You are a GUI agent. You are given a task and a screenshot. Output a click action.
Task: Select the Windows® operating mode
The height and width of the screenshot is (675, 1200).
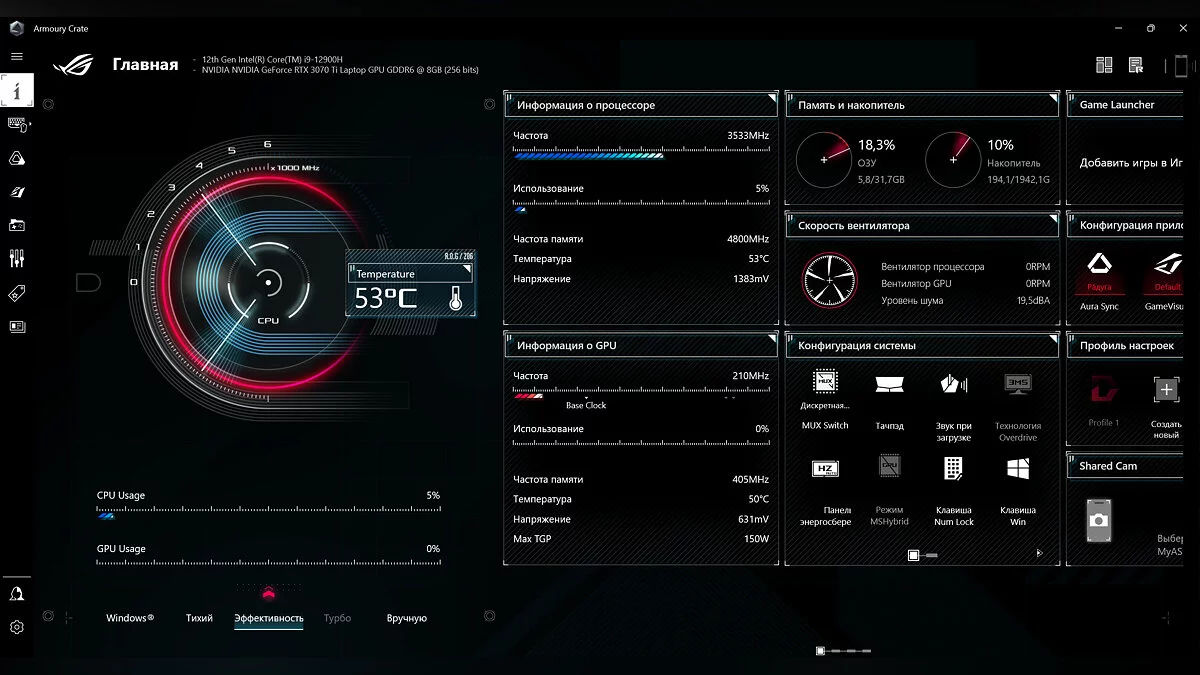[x=130, y=618]
